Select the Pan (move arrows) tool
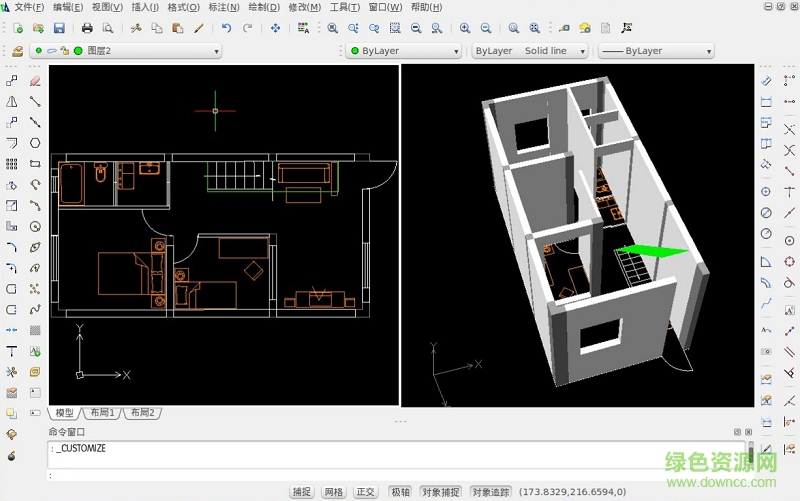Image resolution: width=800 pixels, height=501 pixels. [x=275, y=28]
